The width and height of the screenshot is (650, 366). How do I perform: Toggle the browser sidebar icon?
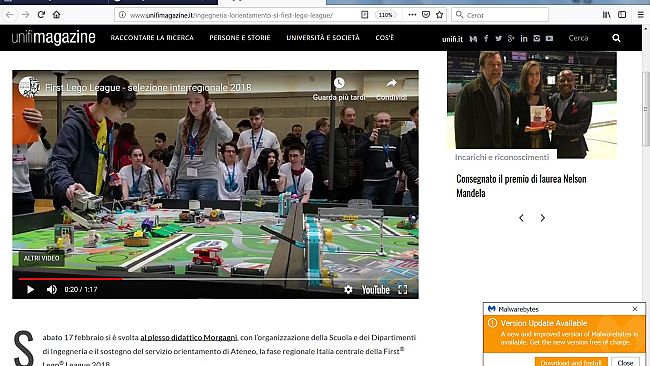pyautogui.click(x=622, y=15)
